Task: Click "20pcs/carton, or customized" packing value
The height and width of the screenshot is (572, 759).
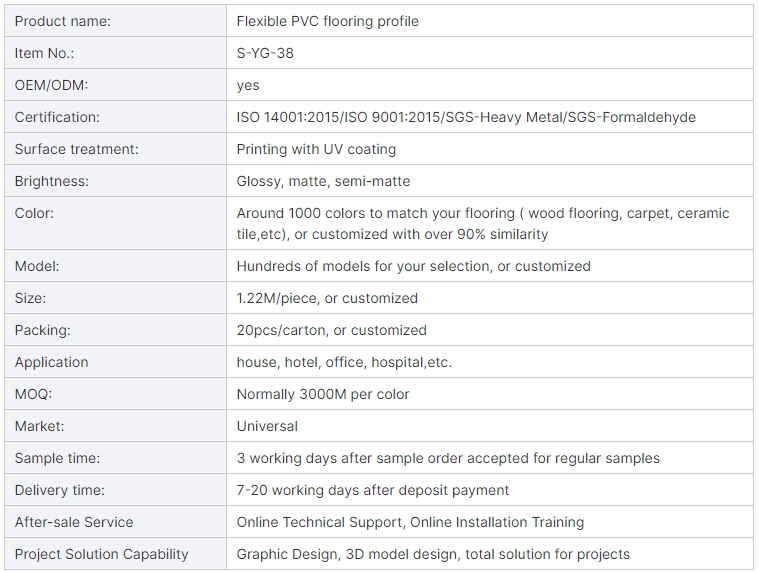Action: coord(331,330)
